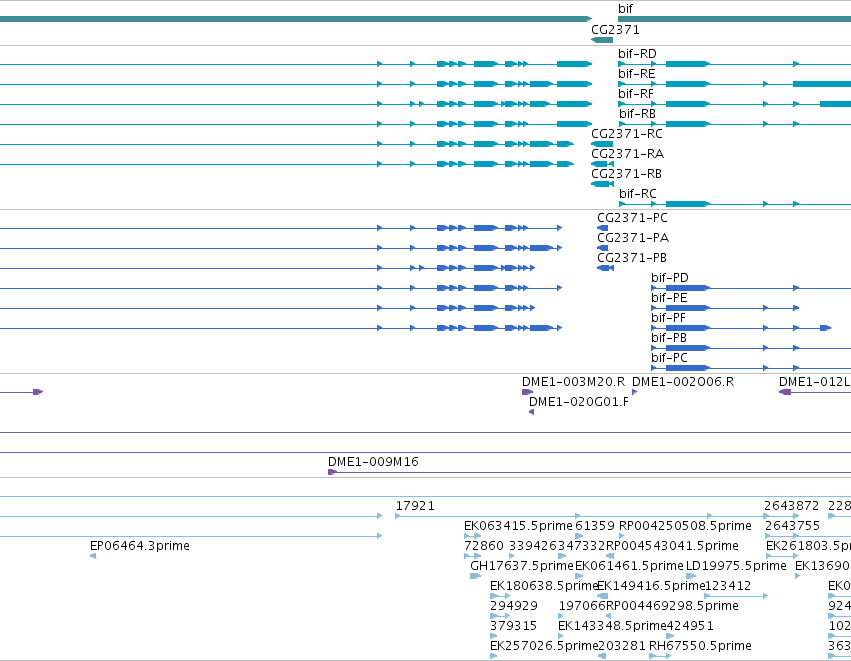The image size is (851, 661).
Task: Click the 379315 feature label
Action: (x=513, y=626)
